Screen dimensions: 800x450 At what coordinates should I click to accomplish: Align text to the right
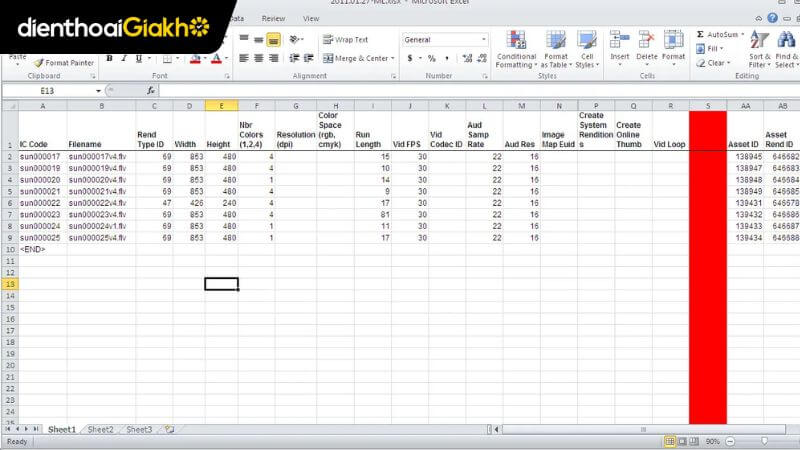click(273, 58)
